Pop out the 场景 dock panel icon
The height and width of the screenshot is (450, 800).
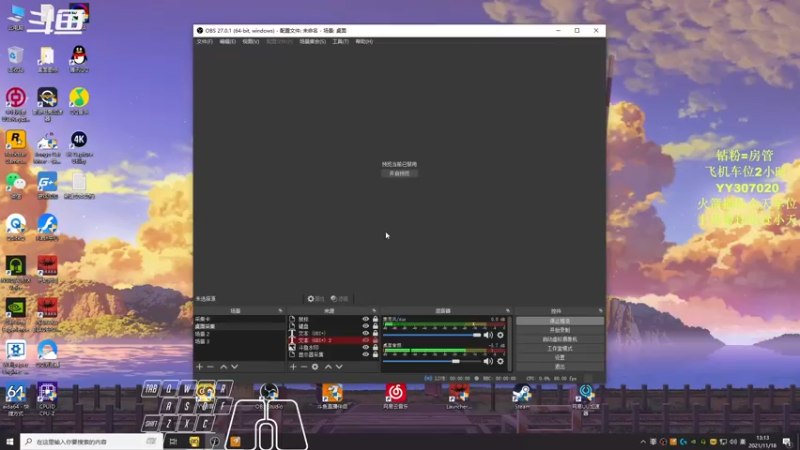[280, 311]
